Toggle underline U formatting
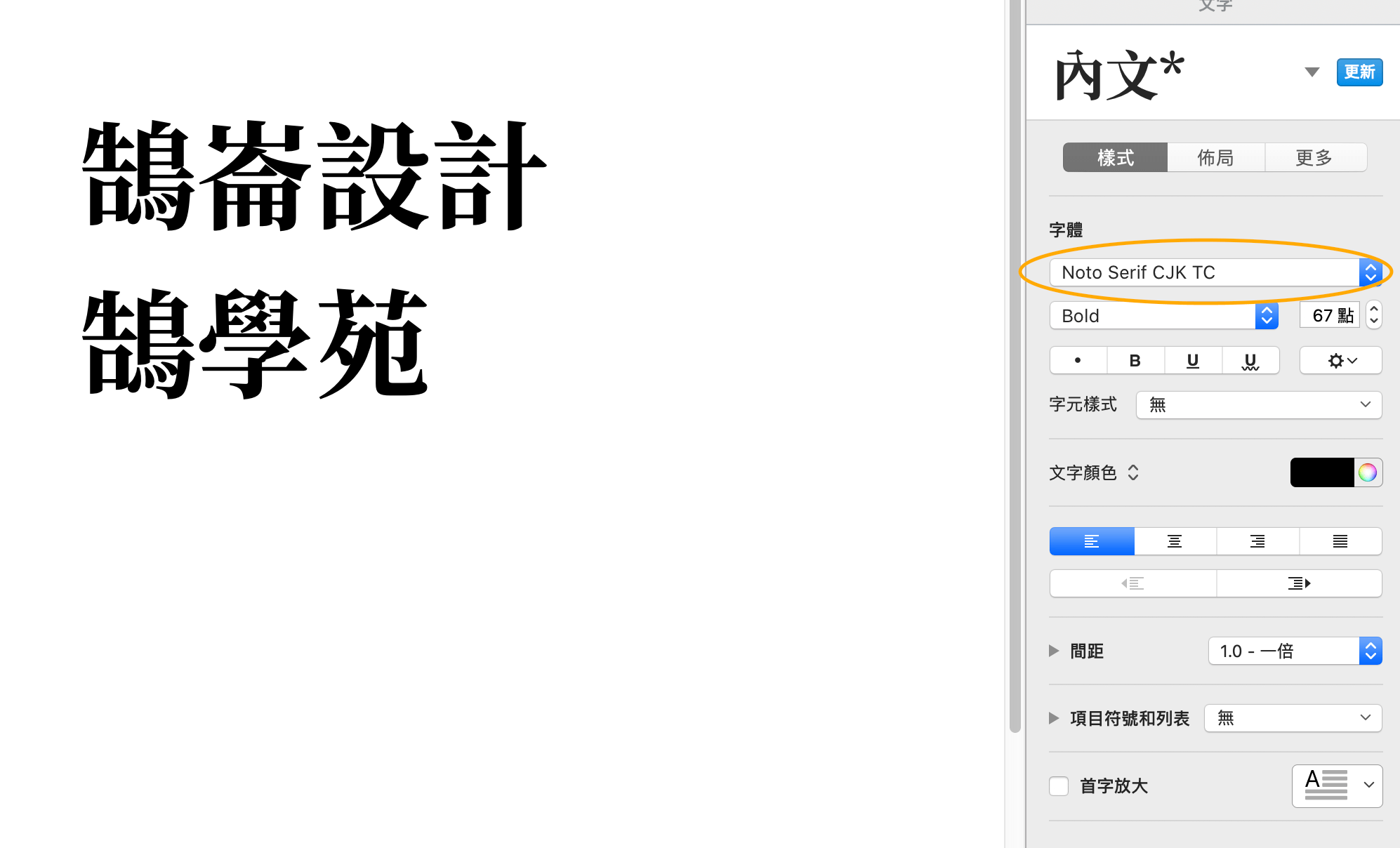The image size is (1400, 848). (x=1193, y=360)
